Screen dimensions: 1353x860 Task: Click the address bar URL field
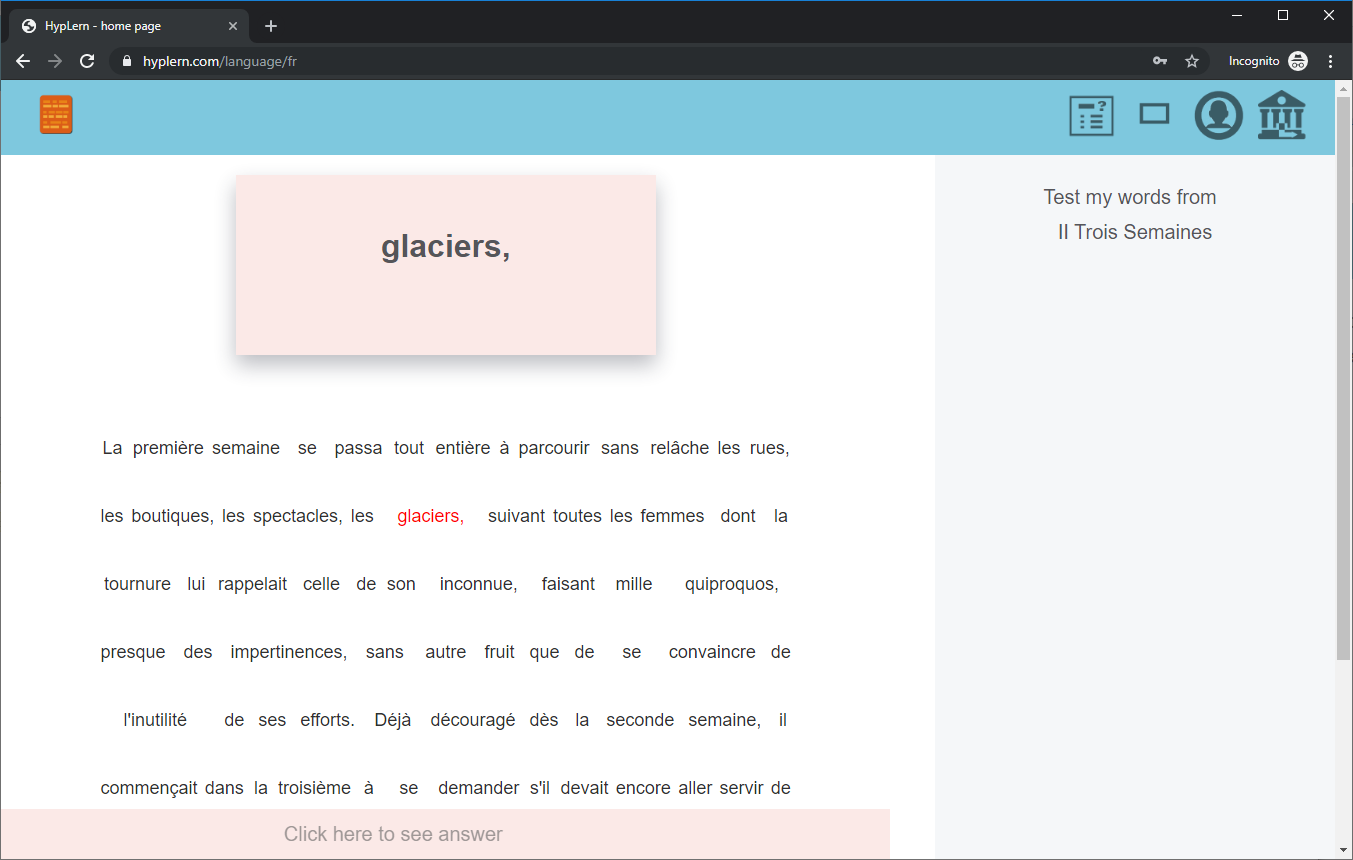pyautogui.click(x=600, y=61)
